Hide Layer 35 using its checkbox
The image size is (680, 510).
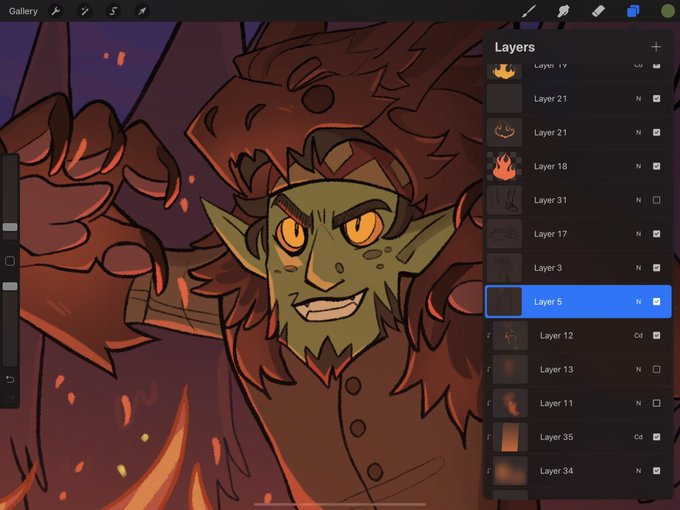point(657,437)
